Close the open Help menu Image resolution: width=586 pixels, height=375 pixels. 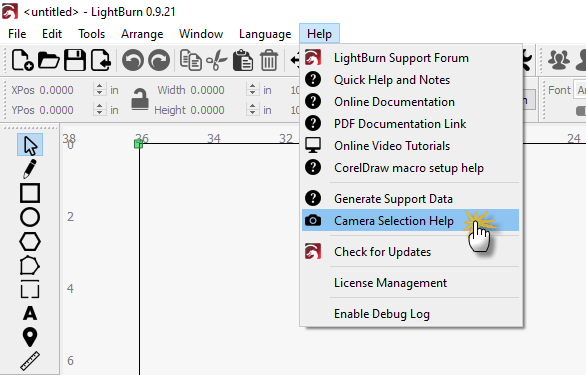(x=319, y=34)
